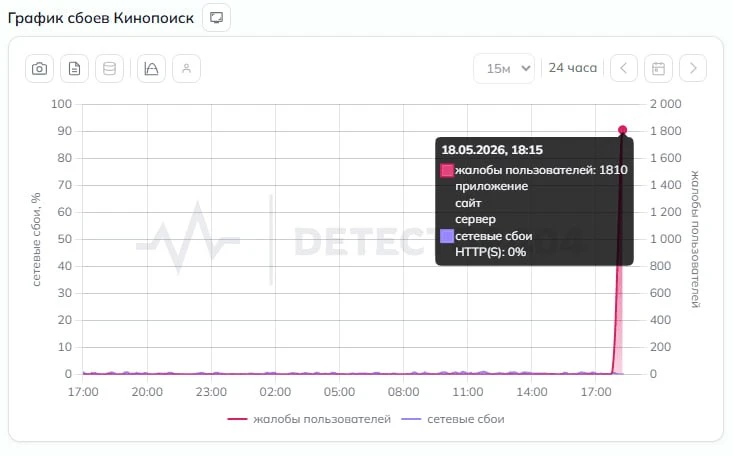
Task: Click the user person icon
Action: click(186, 69)
